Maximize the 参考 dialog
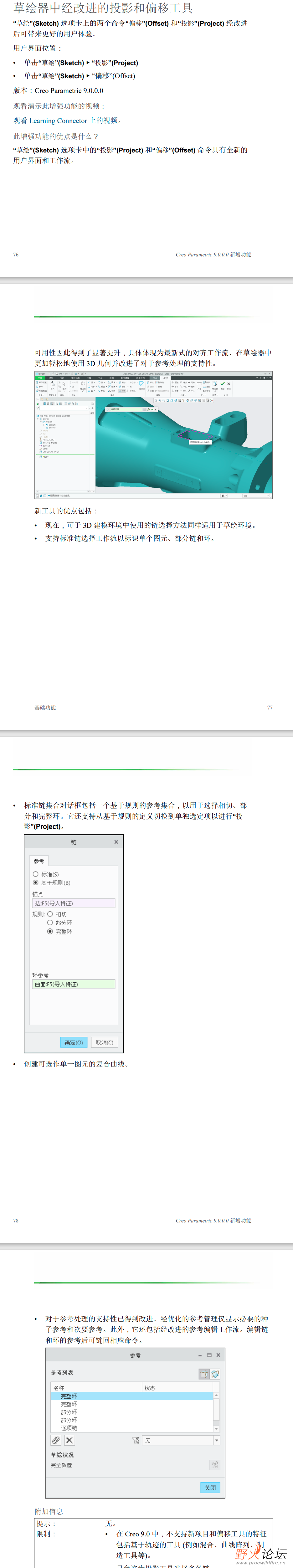This screenshot has width=293, height=1568. pyautogui.click(x=209, y=1355)
